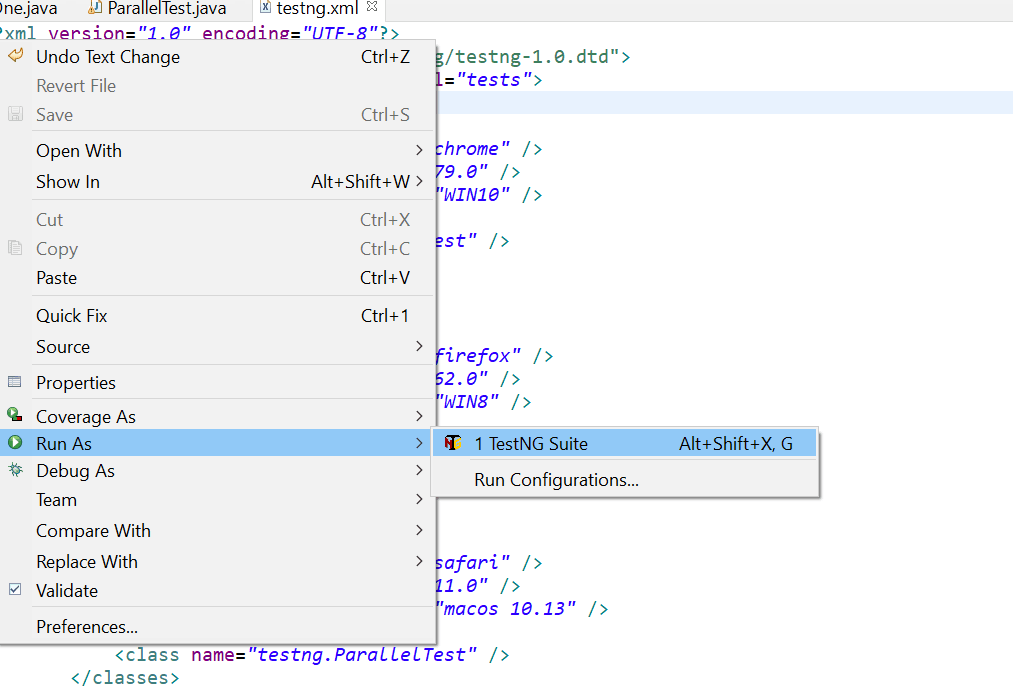Select Quick Fix from context menu
Image resolution: width=1013 pixels, height=690 pixels.
point(72,316)
